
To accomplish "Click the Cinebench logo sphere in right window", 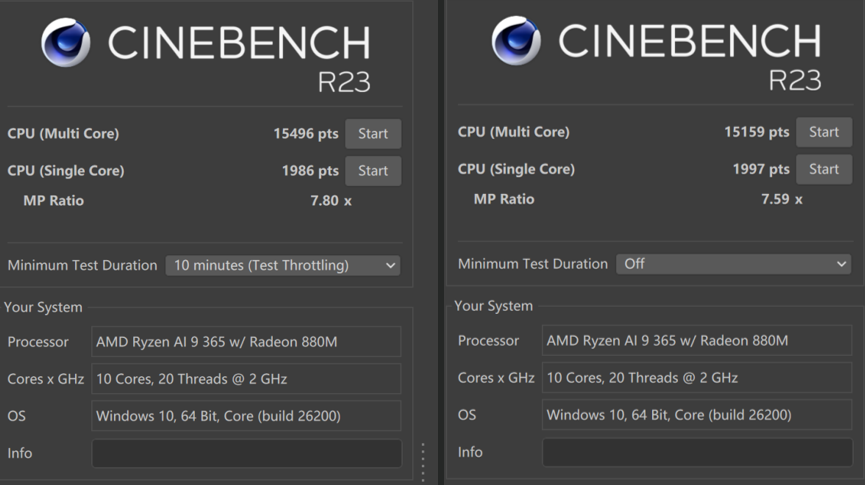I will 516,41.
